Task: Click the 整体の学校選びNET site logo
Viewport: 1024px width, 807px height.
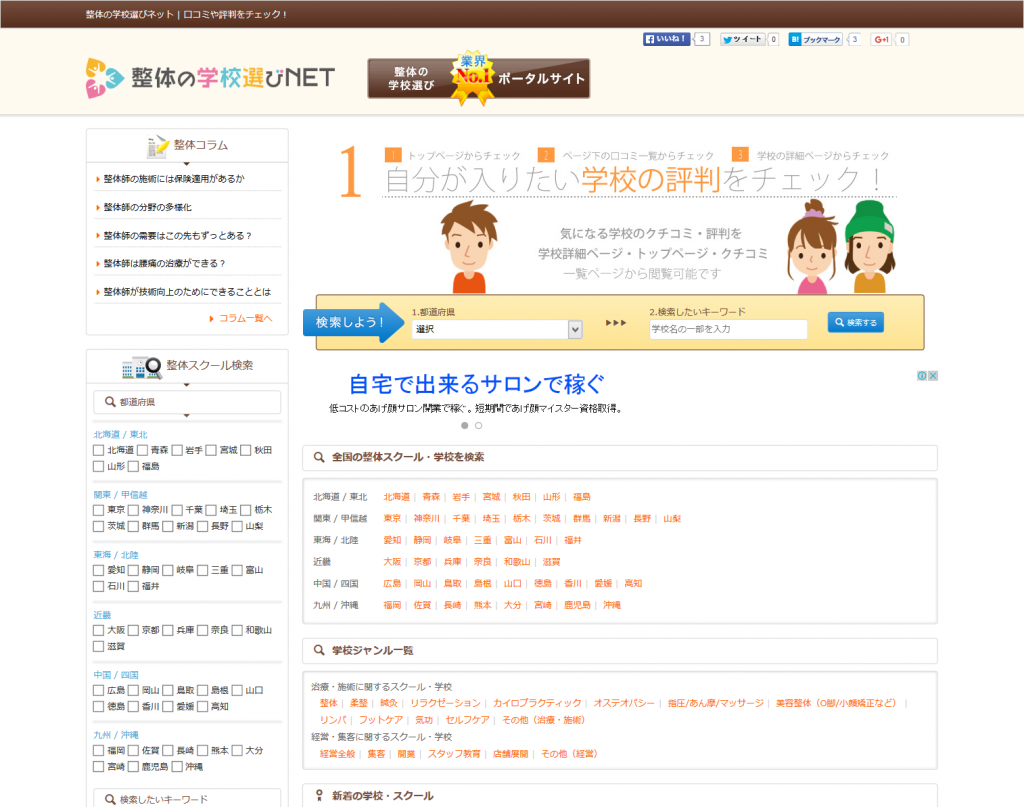Action: click(210, 78)
